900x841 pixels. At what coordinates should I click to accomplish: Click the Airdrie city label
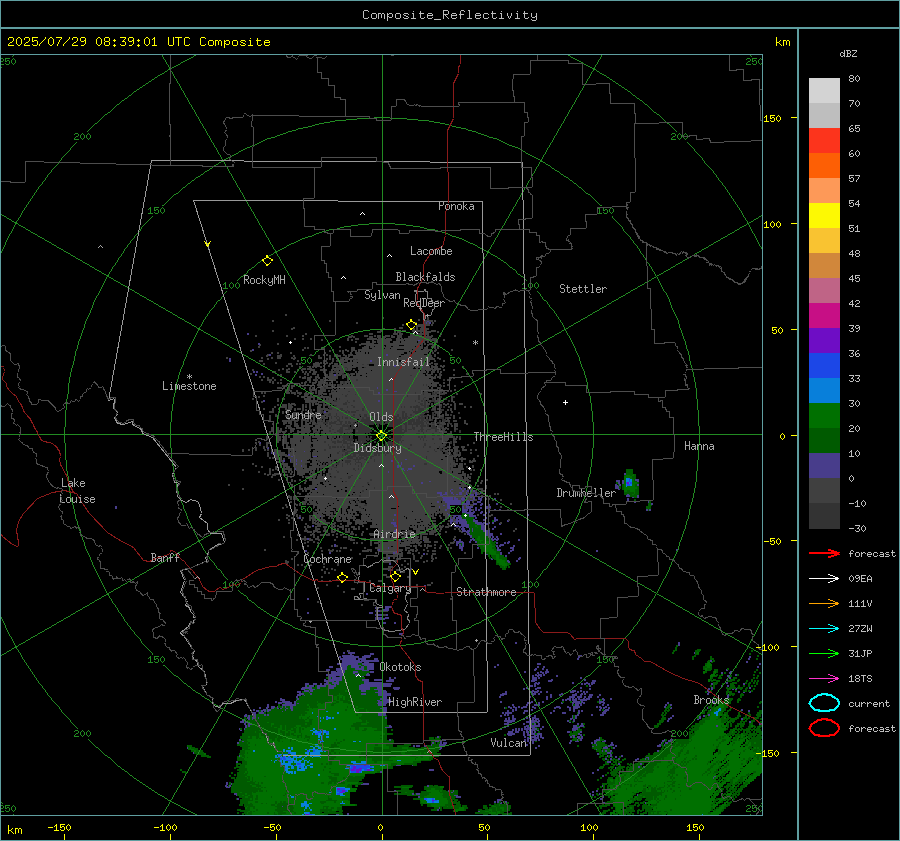[x=394, y=534]
